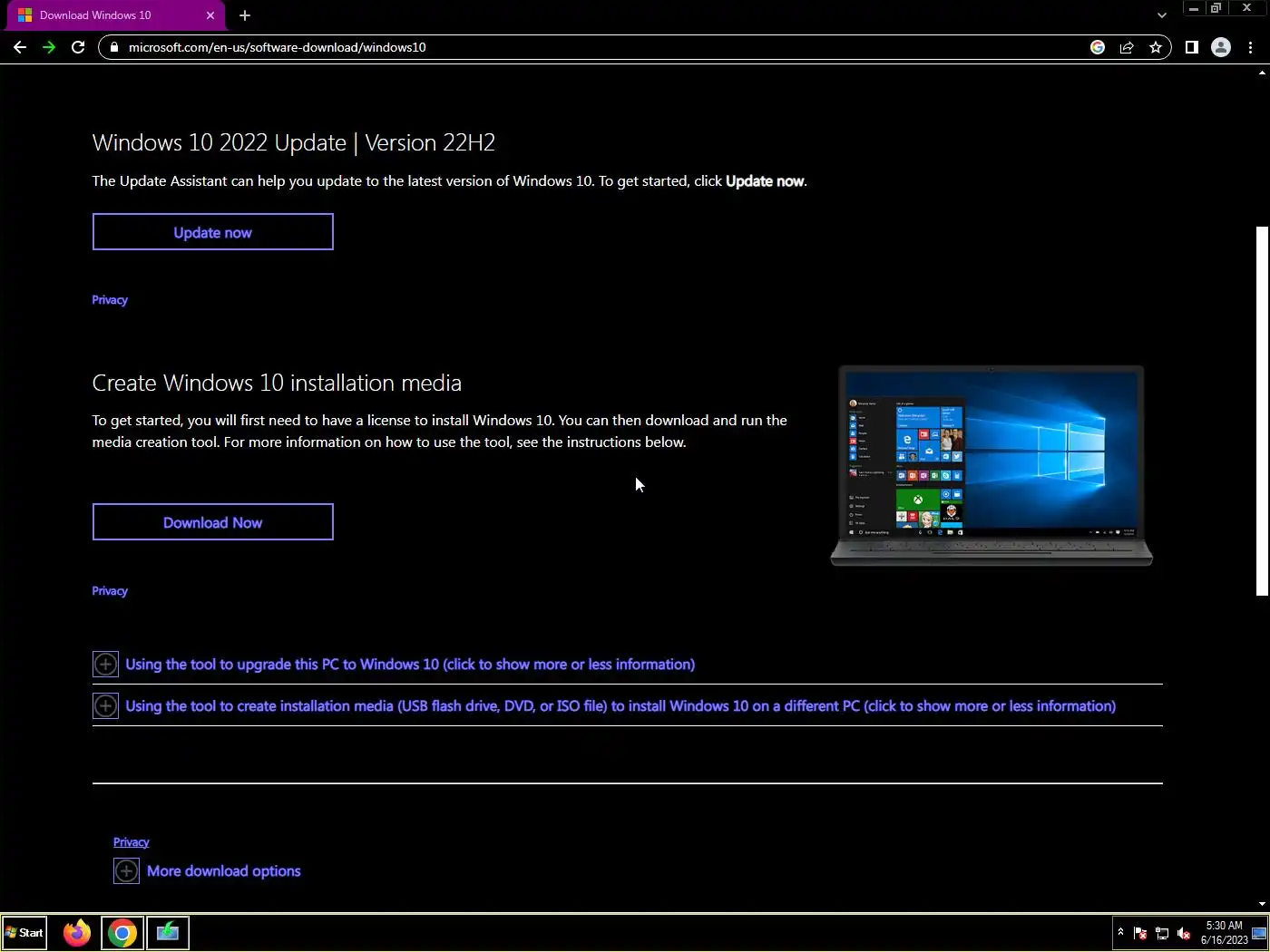This screenshot has height=952, width=1270.
Task: Click plus icon beside More download options
Action: pos(126,871)
